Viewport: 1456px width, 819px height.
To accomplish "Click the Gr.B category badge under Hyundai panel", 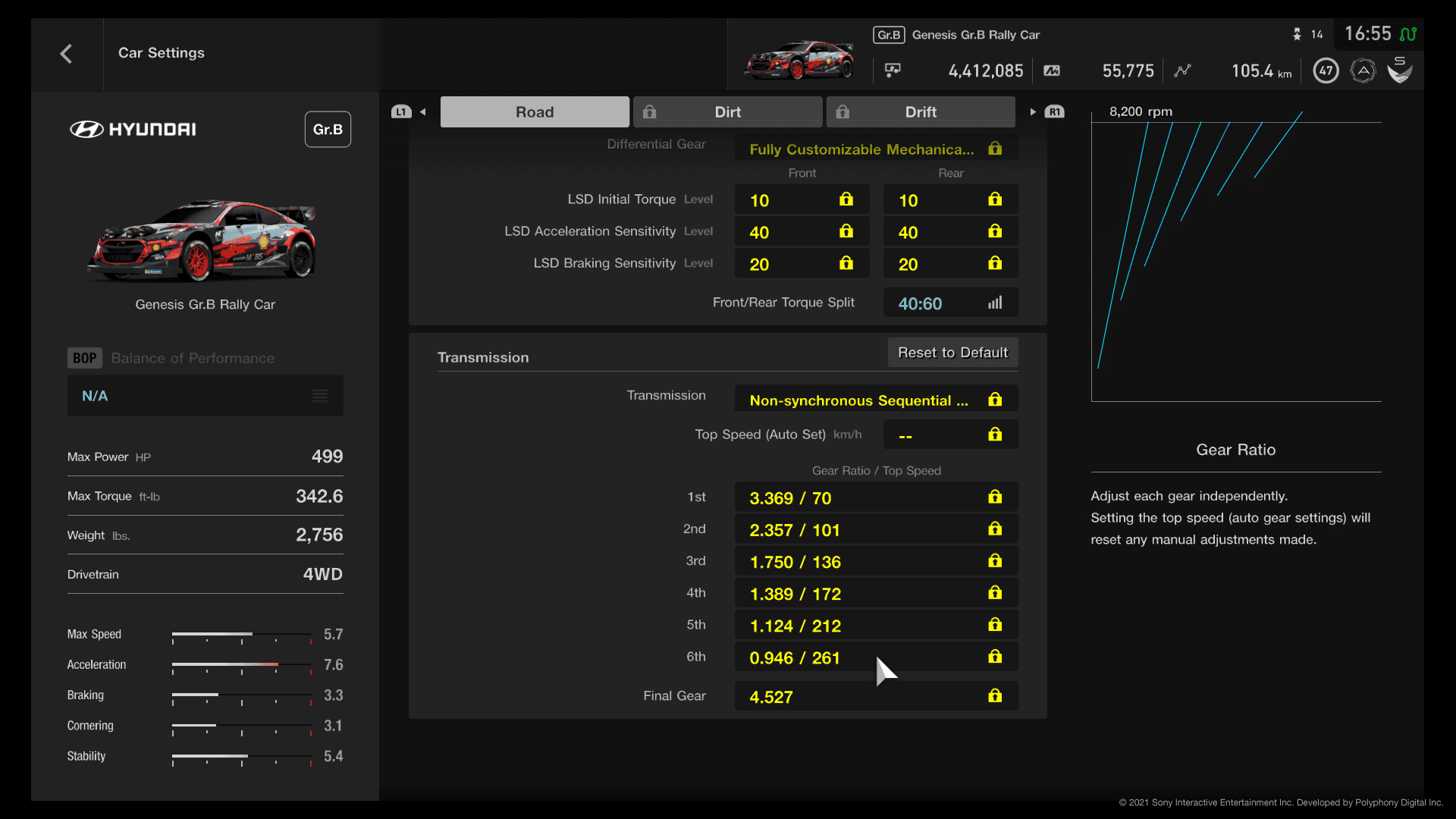I will [x=328, y=130].
